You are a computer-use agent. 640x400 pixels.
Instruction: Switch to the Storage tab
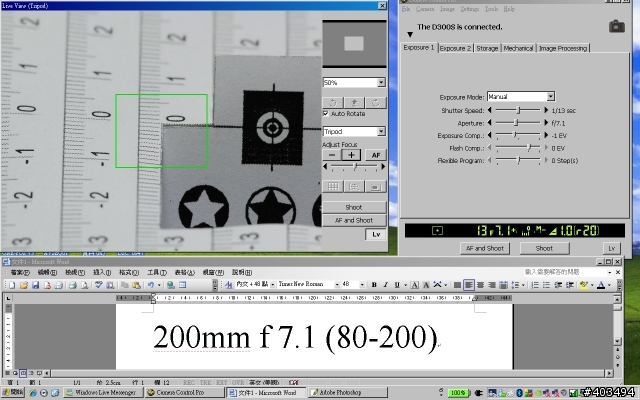coord(487,48)
